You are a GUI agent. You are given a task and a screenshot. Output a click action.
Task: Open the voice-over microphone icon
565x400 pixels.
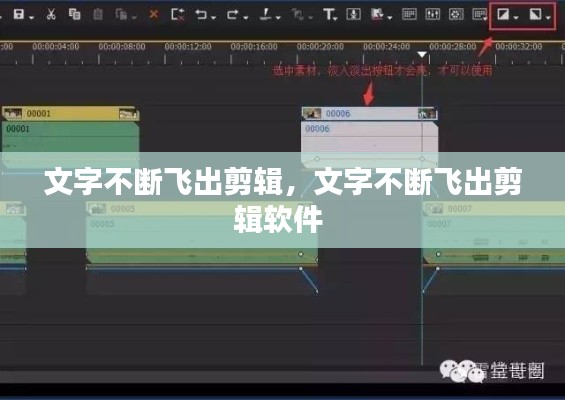click(353, 14)
